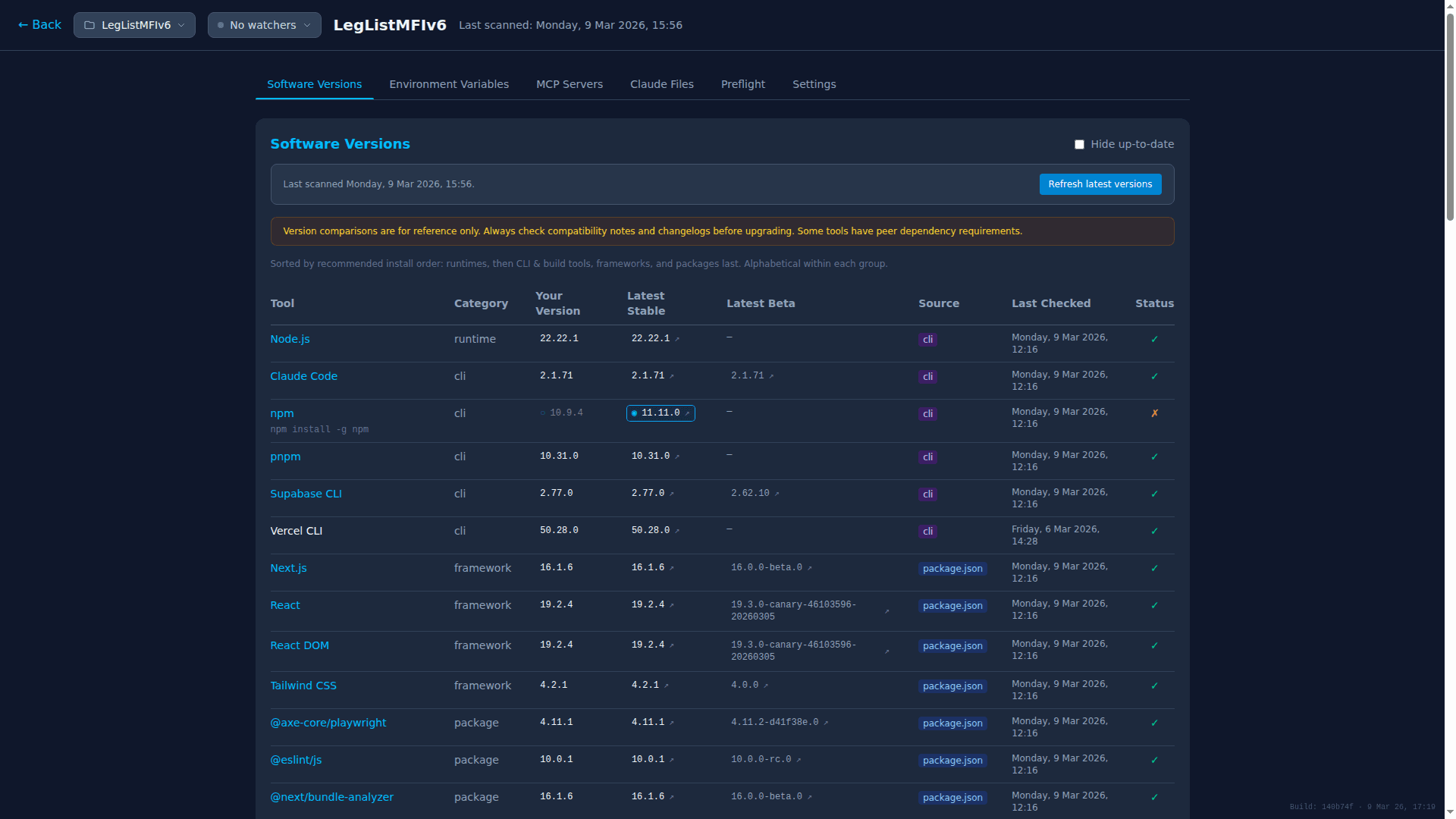
Task: Open the React tool link
Action: [x=284, y=605]
